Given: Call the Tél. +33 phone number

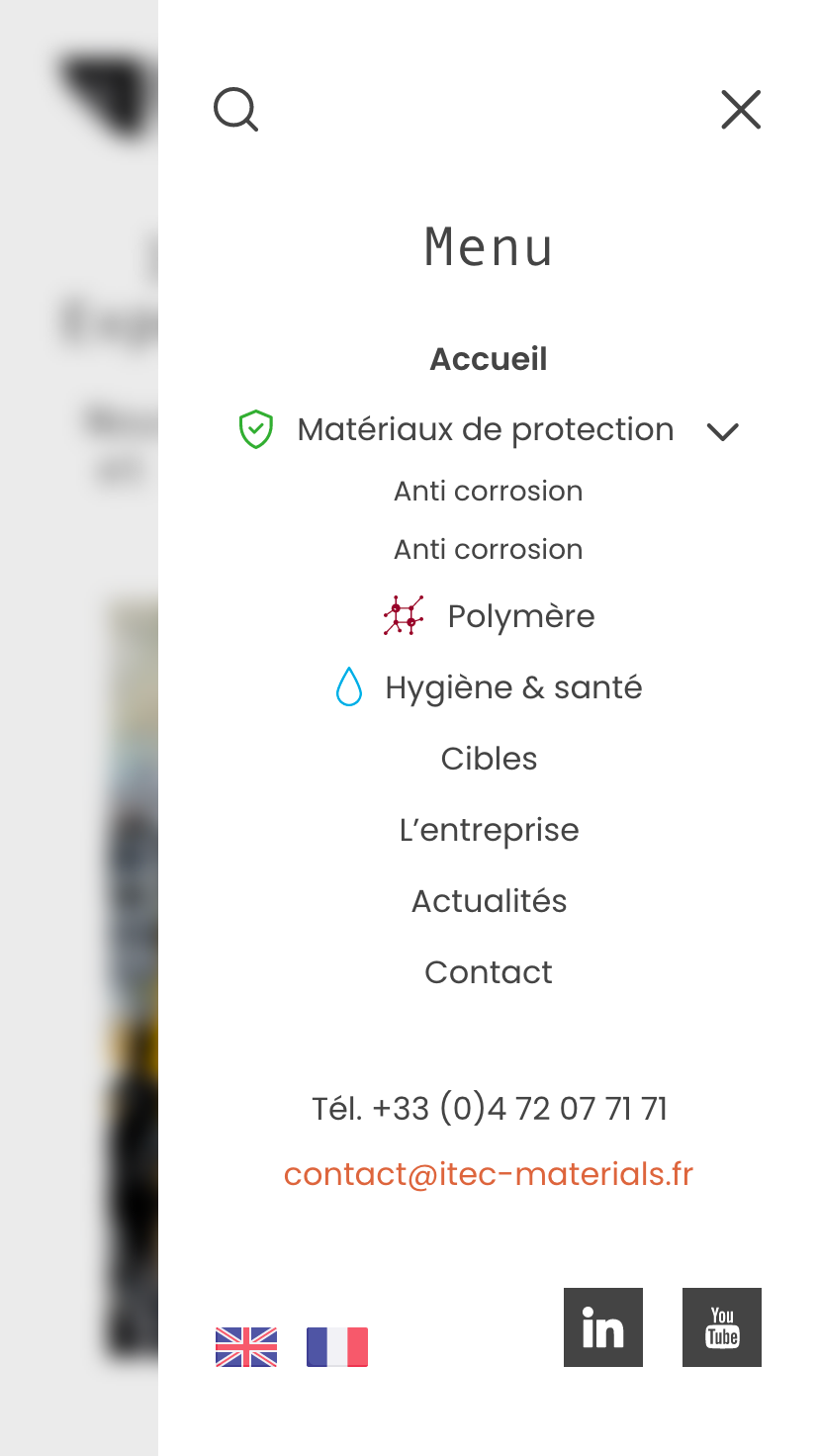Looking at the screenshot, I should [x=489, y=1109].
